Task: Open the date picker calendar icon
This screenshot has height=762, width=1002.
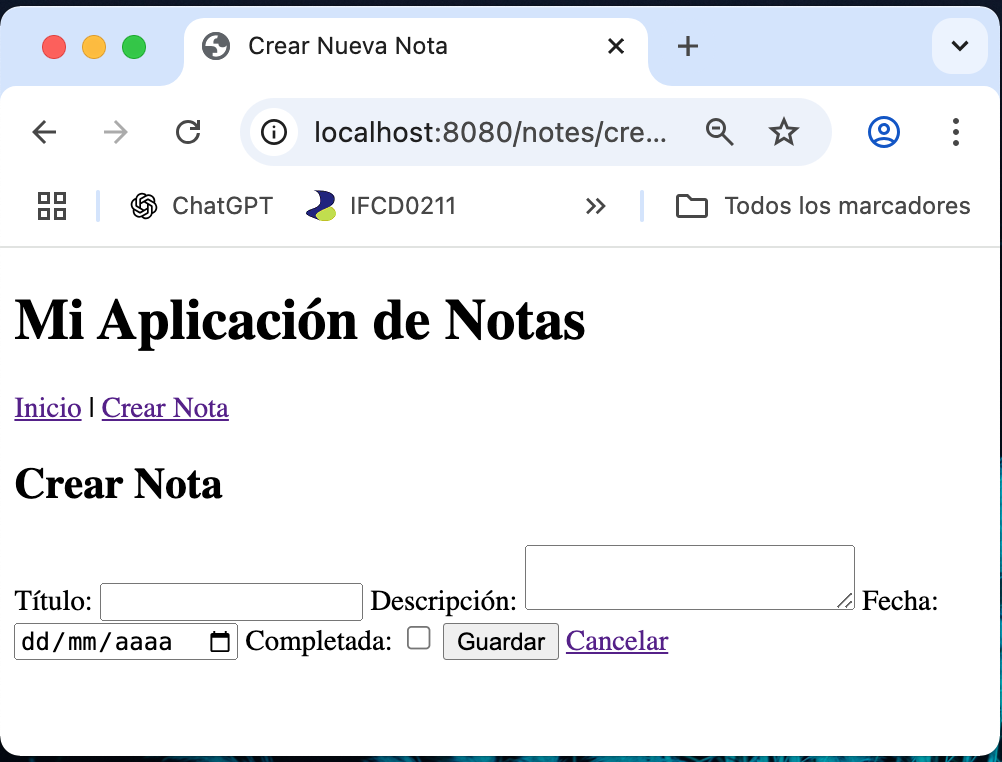Action: click(220, 640)
